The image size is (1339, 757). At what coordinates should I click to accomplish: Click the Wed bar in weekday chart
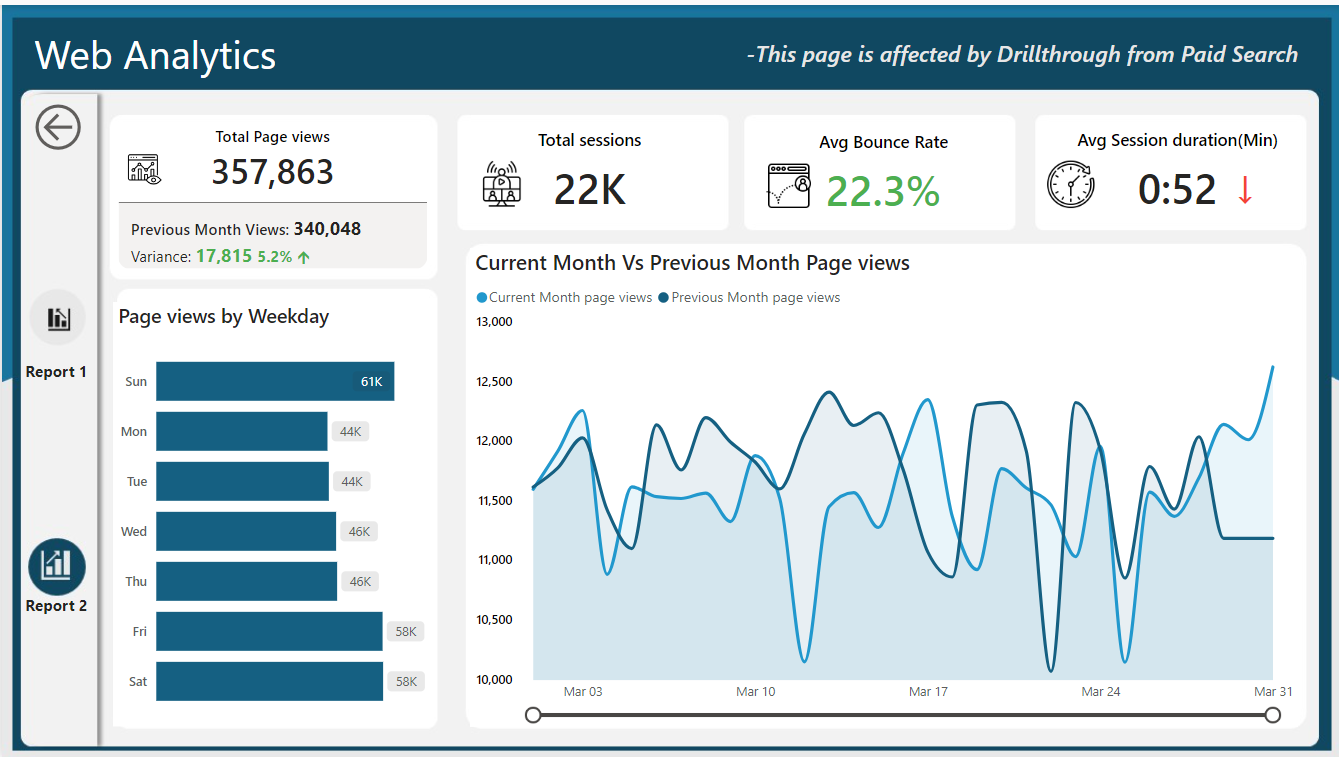(x=246, y=531)
